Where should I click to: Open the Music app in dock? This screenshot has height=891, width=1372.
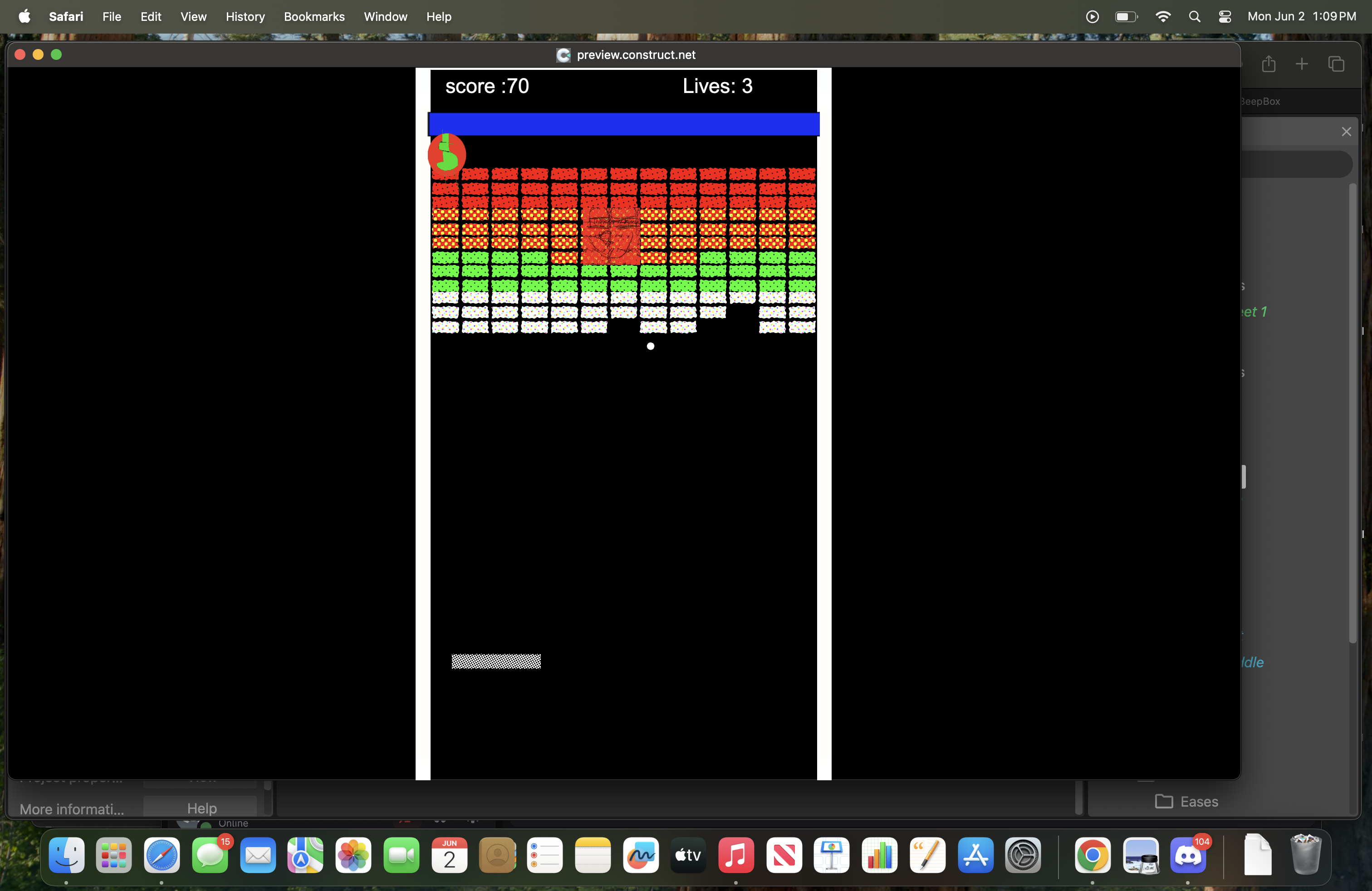pos(735,855)
